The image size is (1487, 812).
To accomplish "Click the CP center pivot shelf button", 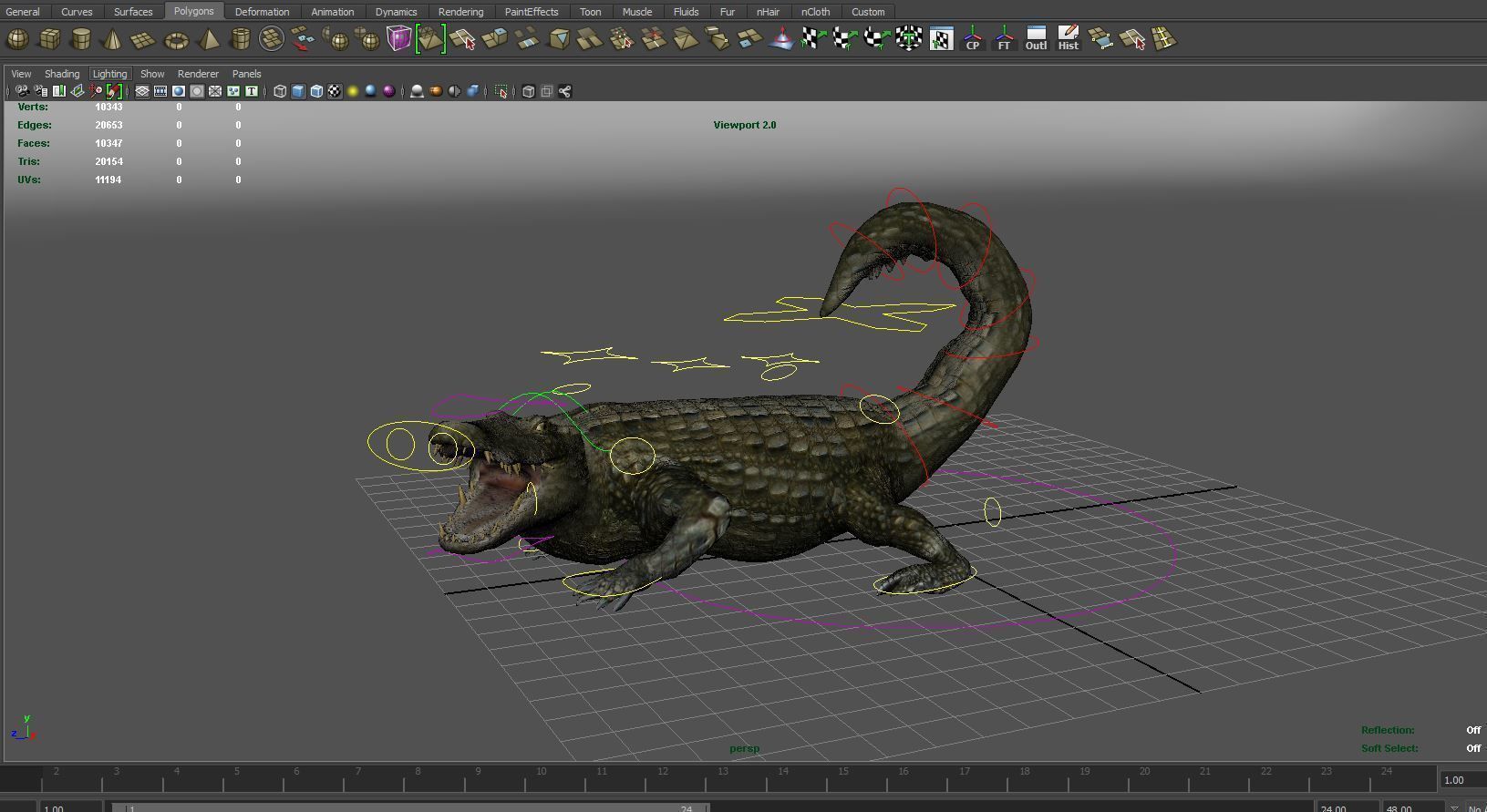I will pos(973,39).
